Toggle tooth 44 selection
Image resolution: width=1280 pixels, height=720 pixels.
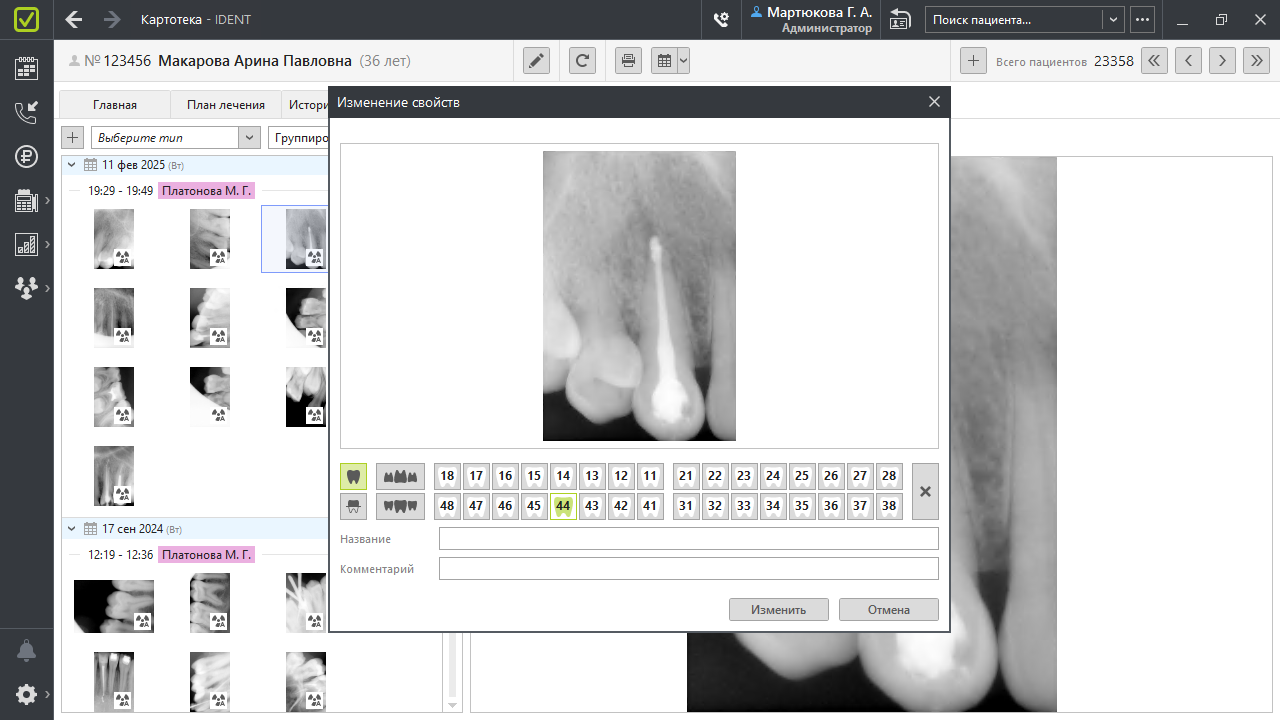pos(563,506)
